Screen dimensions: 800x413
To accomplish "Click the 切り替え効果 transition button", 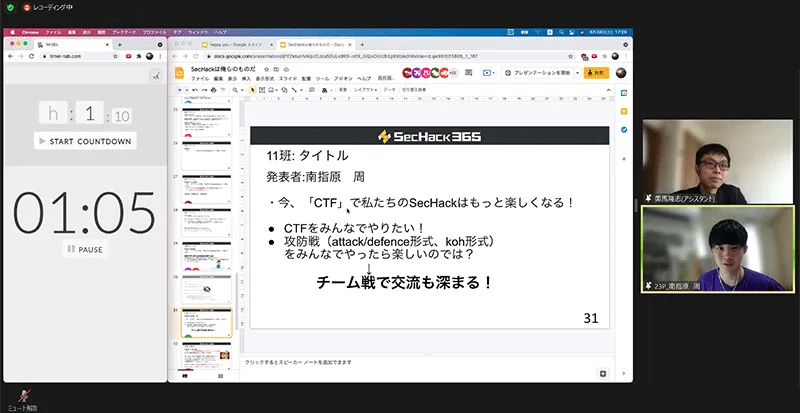I will pyautogui.click(x=414, y=90).
